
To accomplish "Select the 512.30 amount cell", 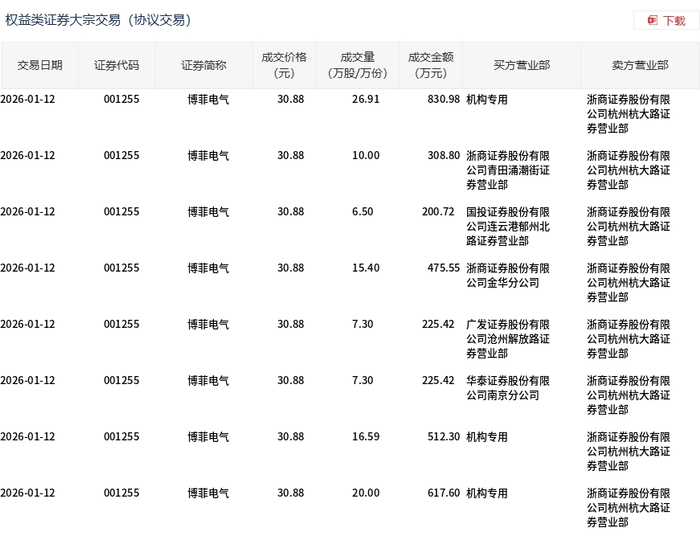I will (443, 436).
